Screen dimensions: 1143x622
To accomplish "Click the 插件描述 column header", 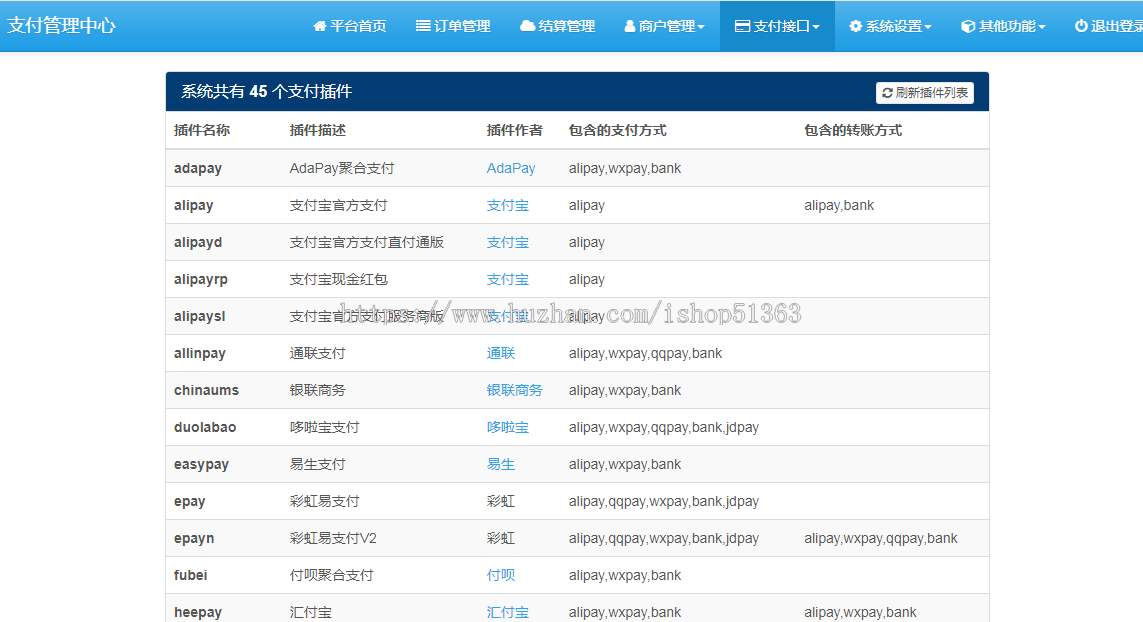I will tap(317, 131).
